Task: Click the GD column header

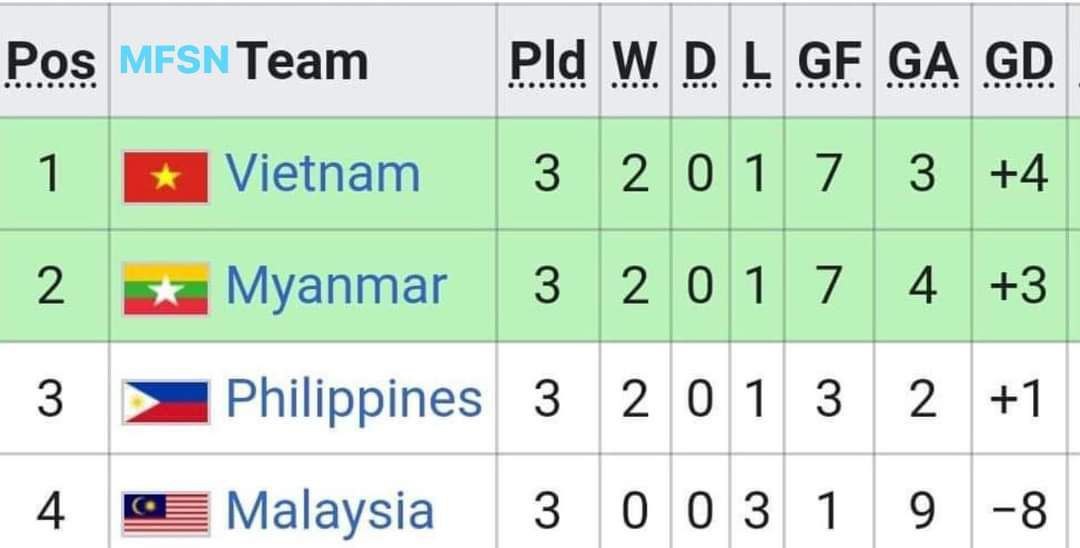Action: (x=1019, y=62)
